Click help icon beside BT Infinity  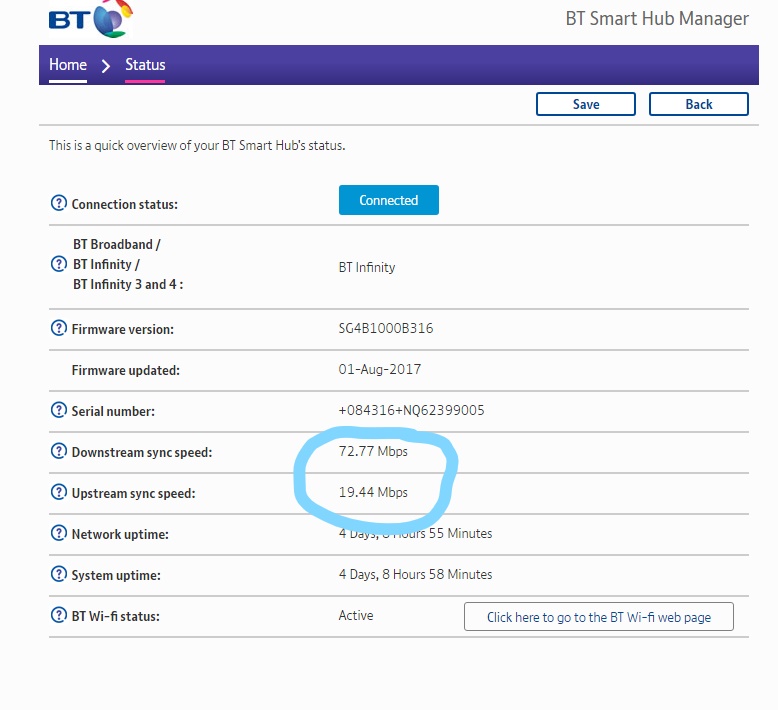pyautogui.click(x=59, y=264)
